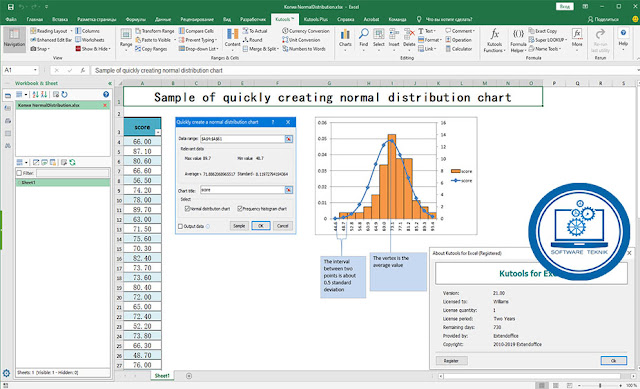Open the Charts dropdown in ribbon
This screenshot has height=389, width=640.
point(345,40)
